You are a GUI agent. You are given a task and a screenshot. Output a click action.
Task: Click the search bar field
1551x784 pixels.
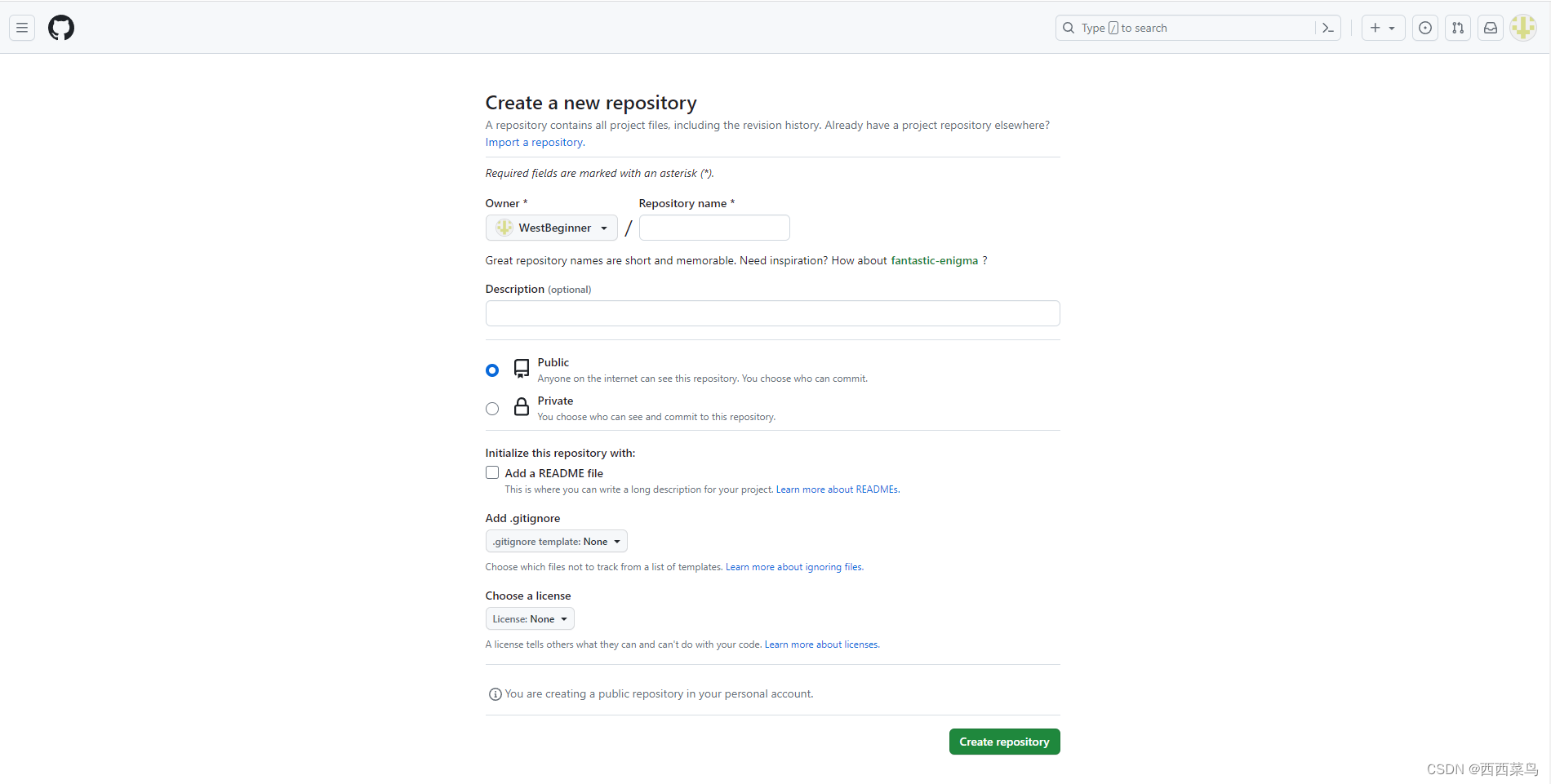click(x=1198, y=28)
